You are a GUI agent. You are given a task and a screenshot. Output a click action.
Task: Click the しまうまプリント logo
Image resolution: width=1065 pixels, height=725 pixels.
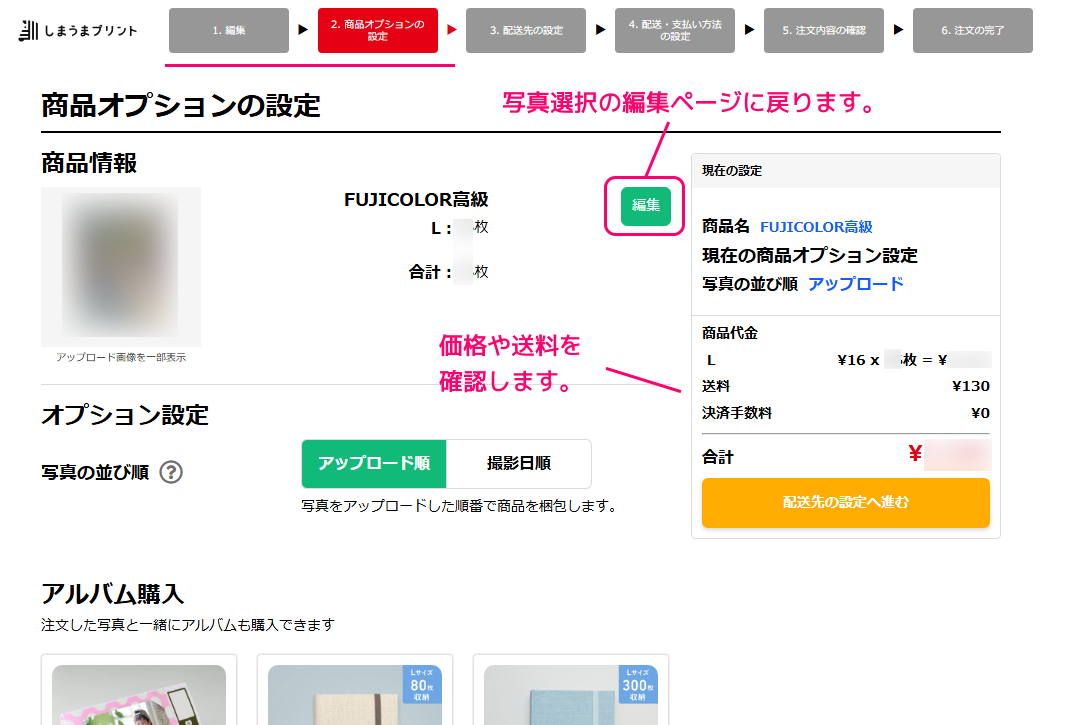(x=78, y=31)
